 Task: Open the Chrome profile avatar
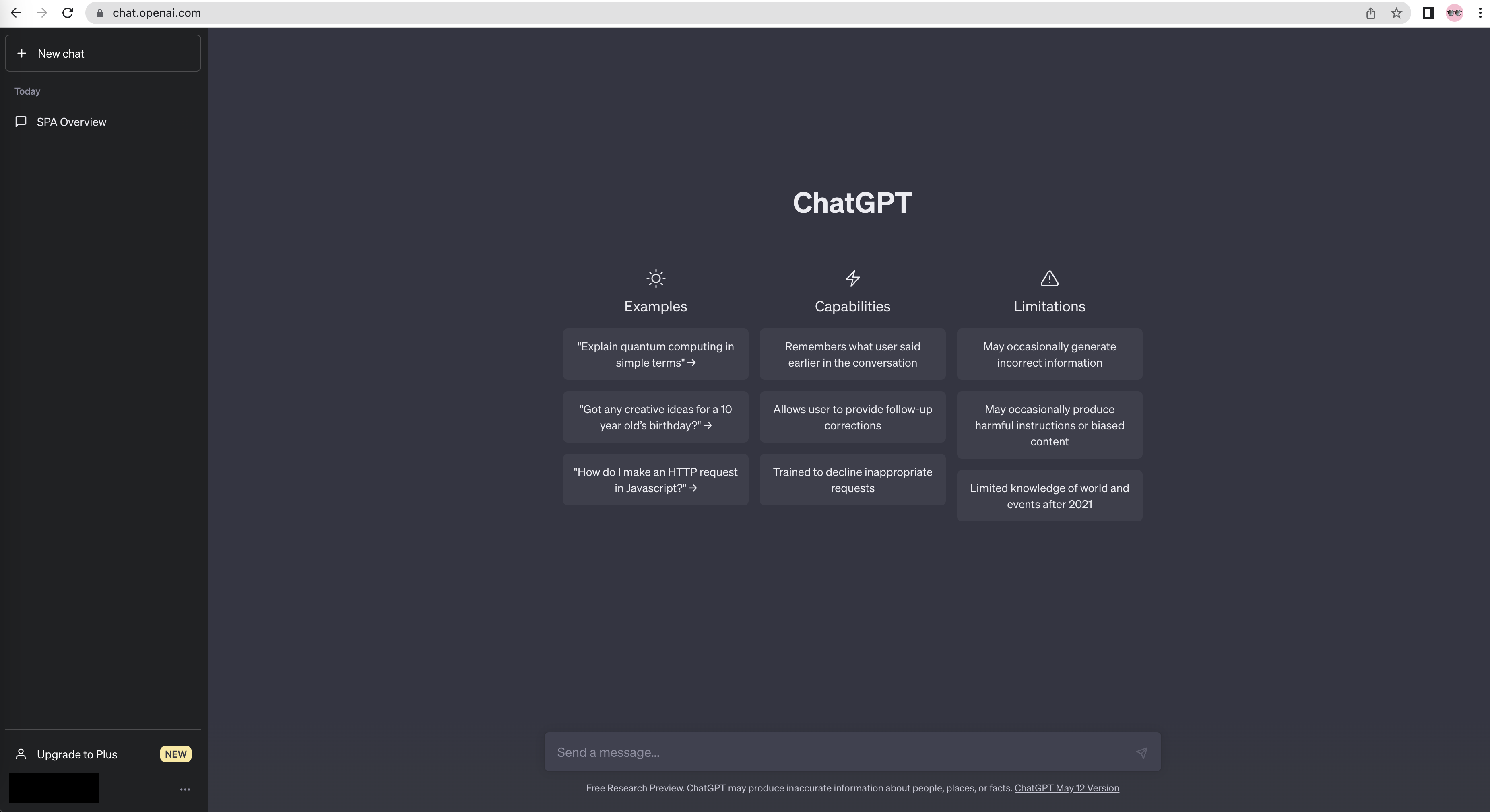1454,13
